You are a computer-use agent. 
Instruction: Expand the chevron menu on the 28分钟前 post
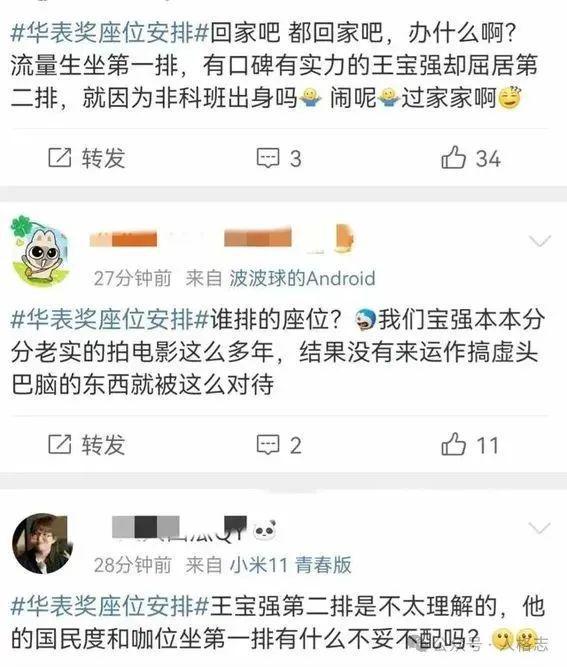539,528
